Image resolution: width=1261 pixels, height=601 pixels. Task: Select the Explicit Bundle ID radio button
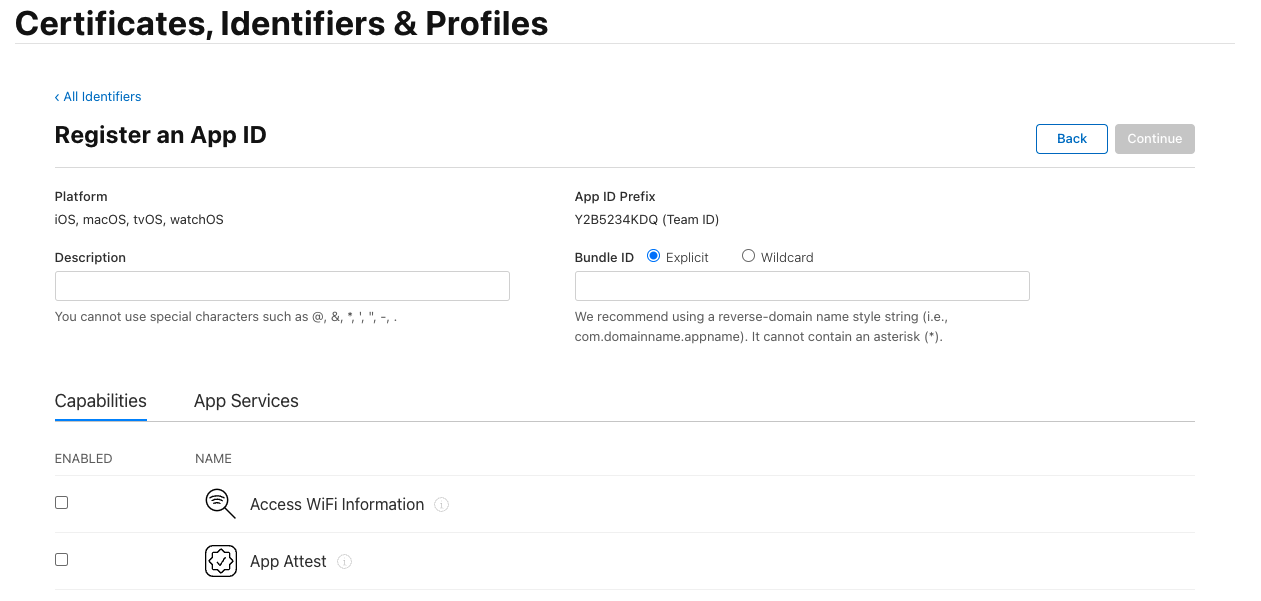(651, 256)
